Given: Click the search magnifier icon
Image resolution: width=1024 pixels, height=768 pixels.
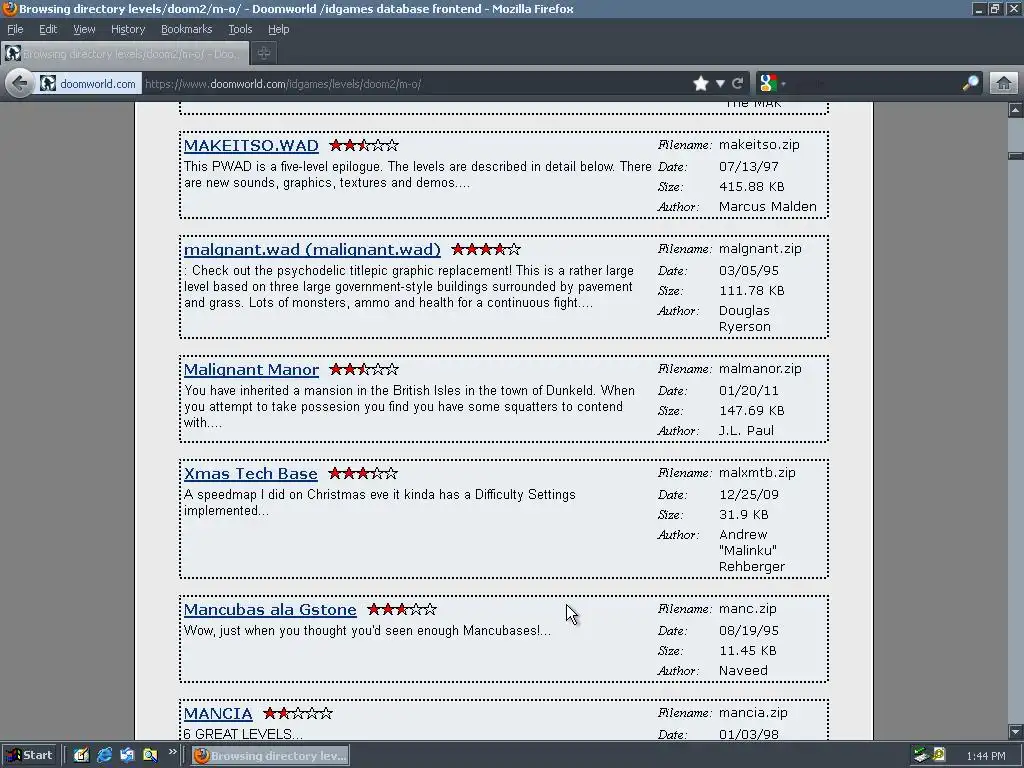Looking at the screenshot, I should click(x=970, y=84).
